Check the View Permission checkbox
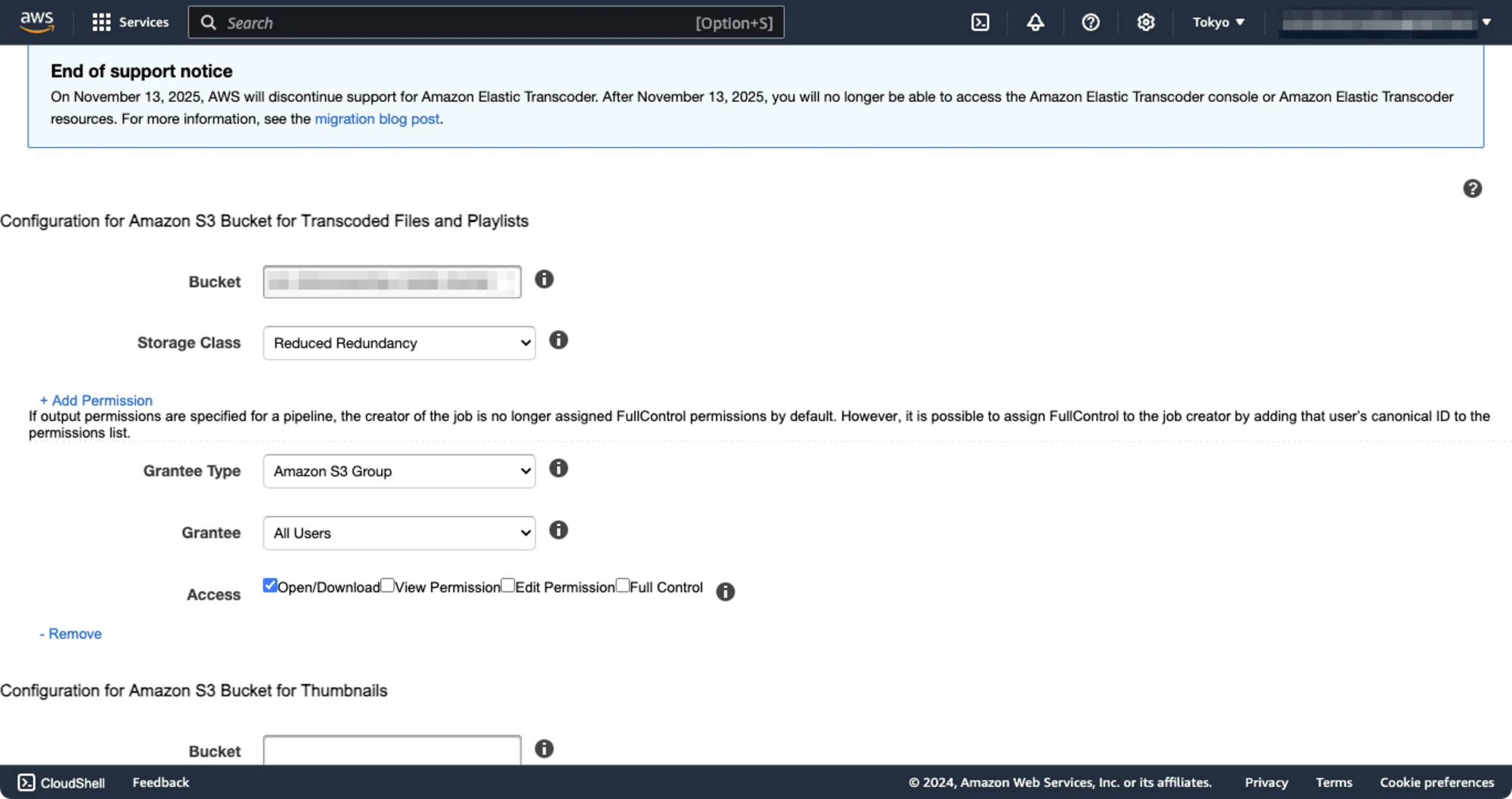The height and width of the screenshot is (799, 1512). 387,585
